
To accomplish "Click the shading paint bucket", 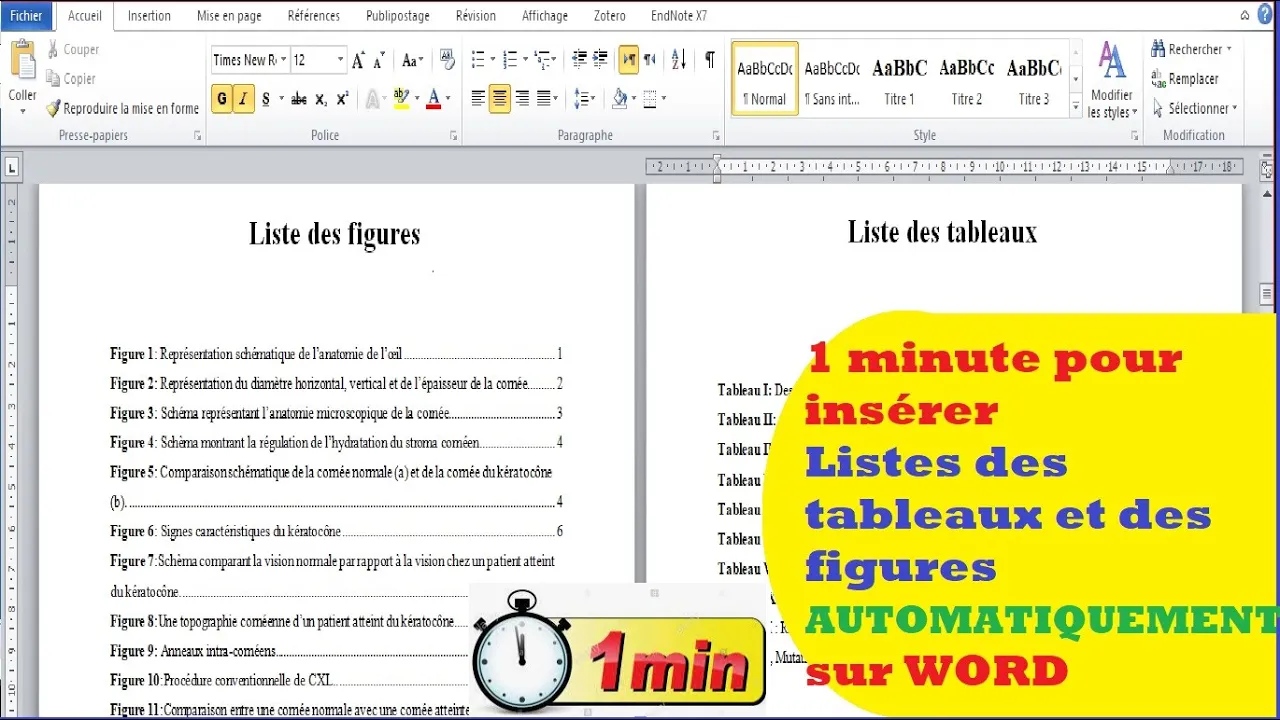I will click(619, 98).
